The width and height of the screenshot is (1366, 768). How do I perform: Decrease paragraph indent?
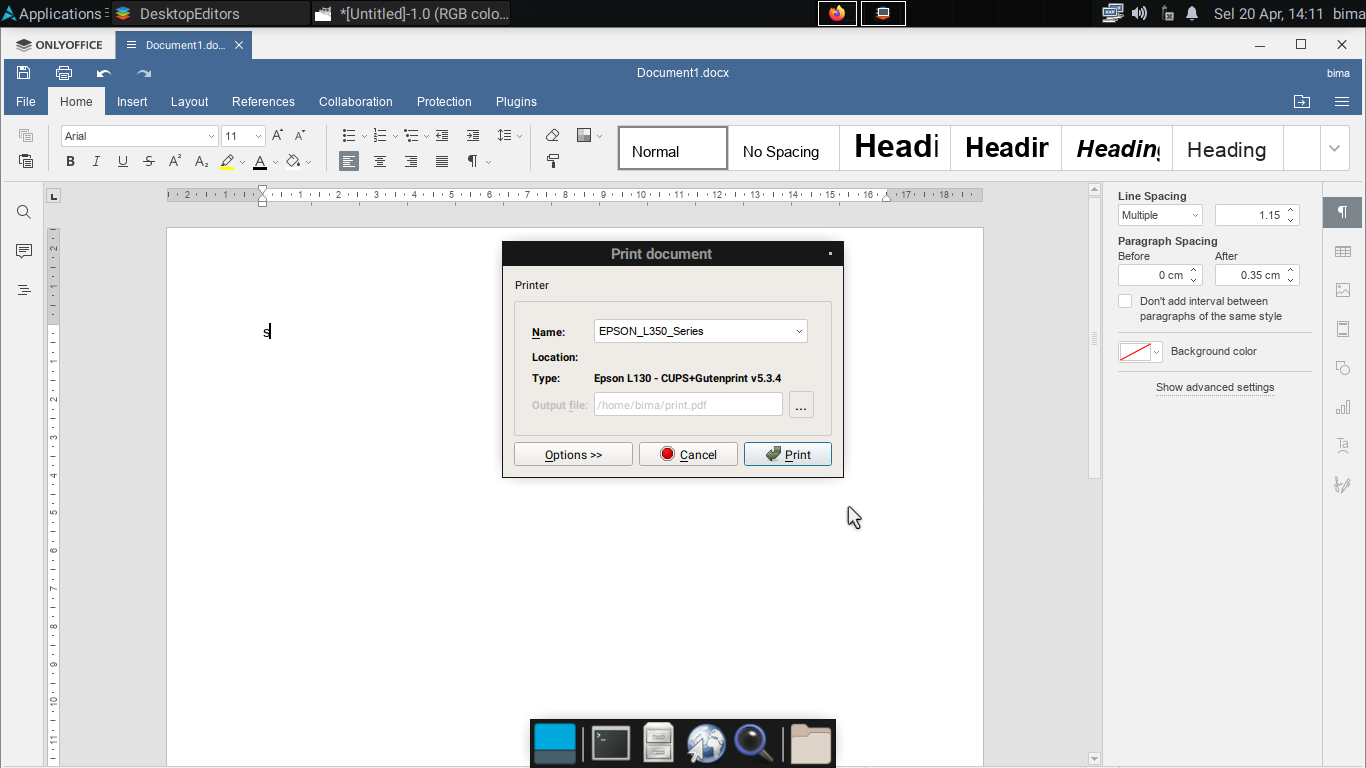pos(442,135)
